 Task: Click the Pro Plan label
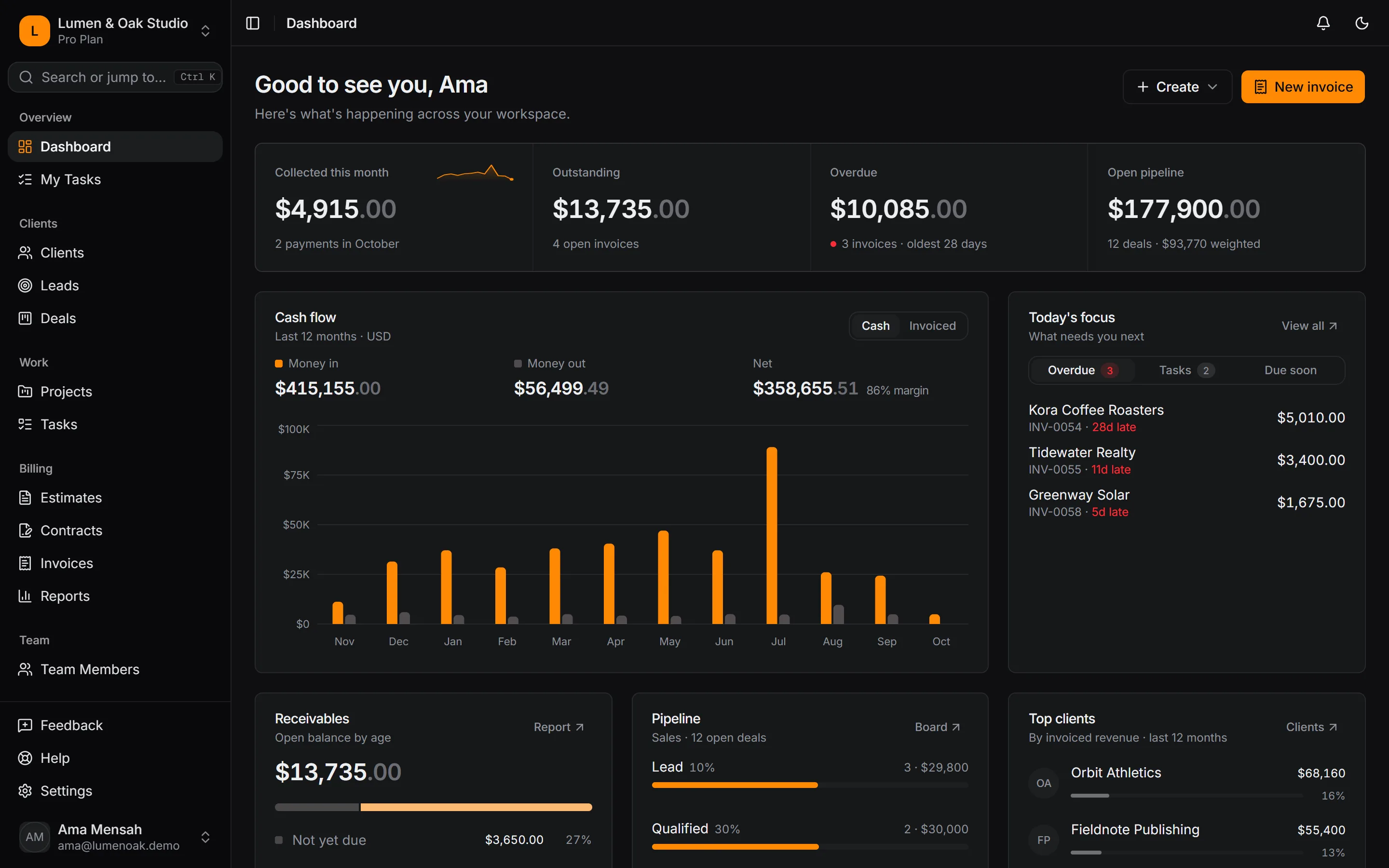[x=81, y=39]
